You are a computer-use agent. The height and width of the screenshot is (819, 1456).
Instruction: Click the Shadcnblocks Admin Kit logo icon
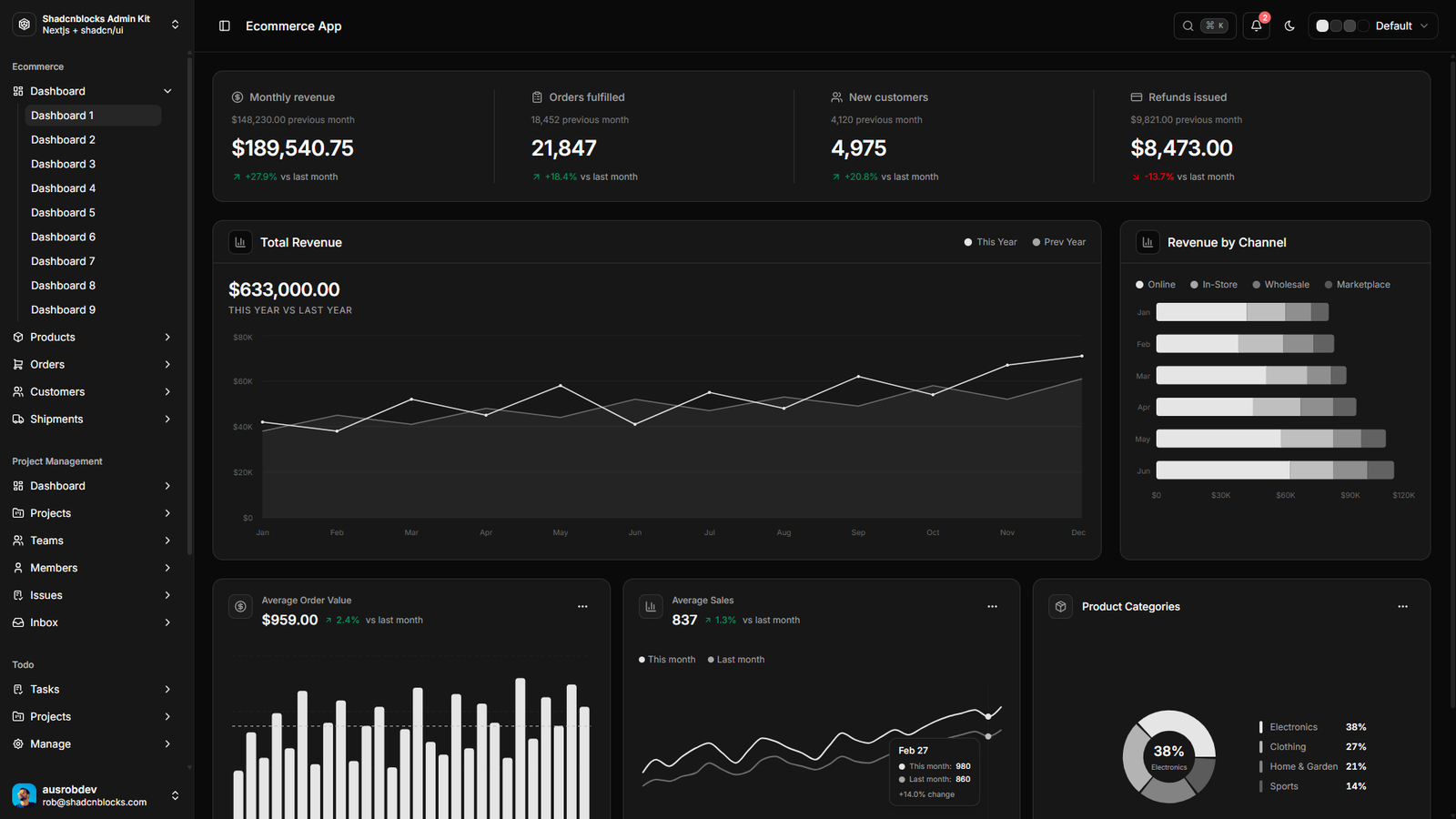click(x=25, y=25)
